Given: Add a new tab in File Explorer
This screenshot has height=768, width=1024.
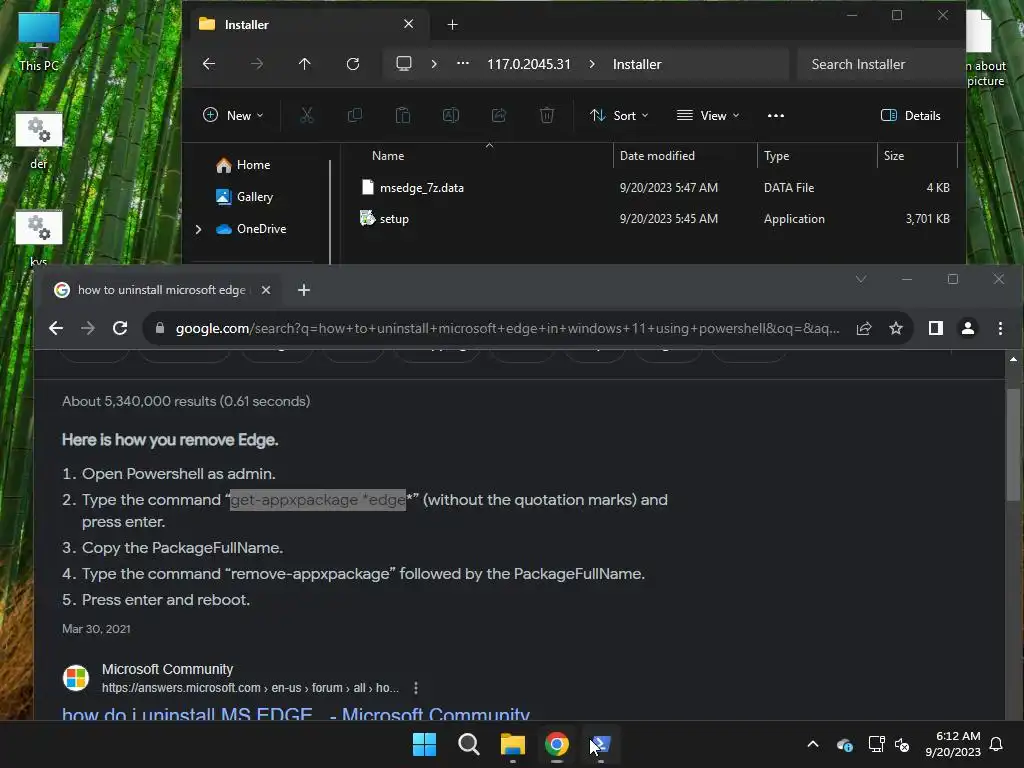Looking at the screenshot, I should (453, 25).
